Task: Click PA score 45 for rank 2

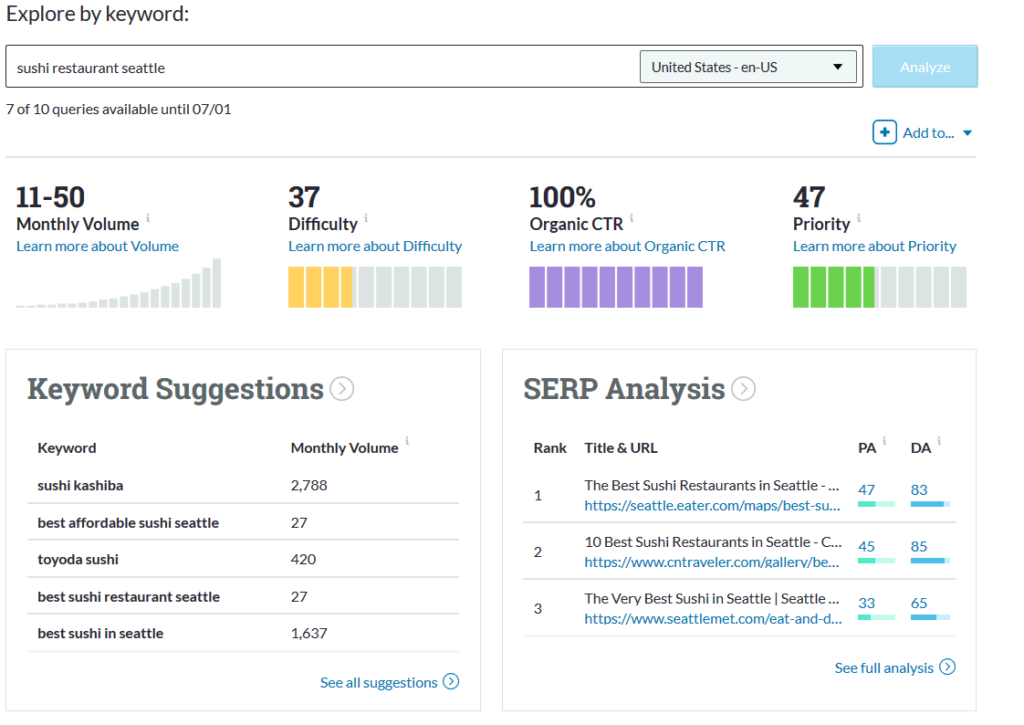Action: [x=867, y=547]
